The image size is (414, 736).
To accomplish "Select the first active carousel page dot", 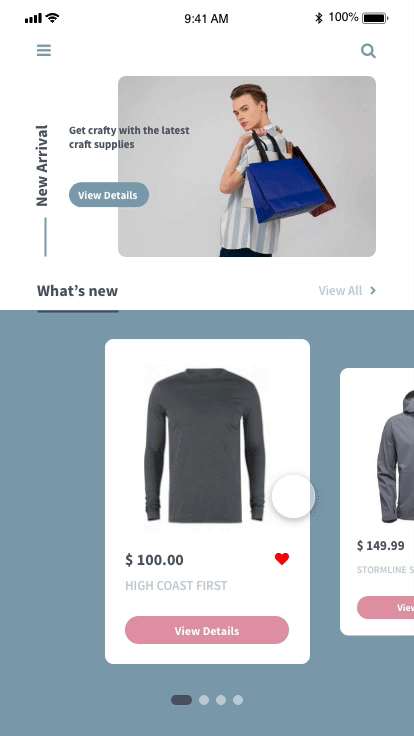I will (x=181, y=700).
